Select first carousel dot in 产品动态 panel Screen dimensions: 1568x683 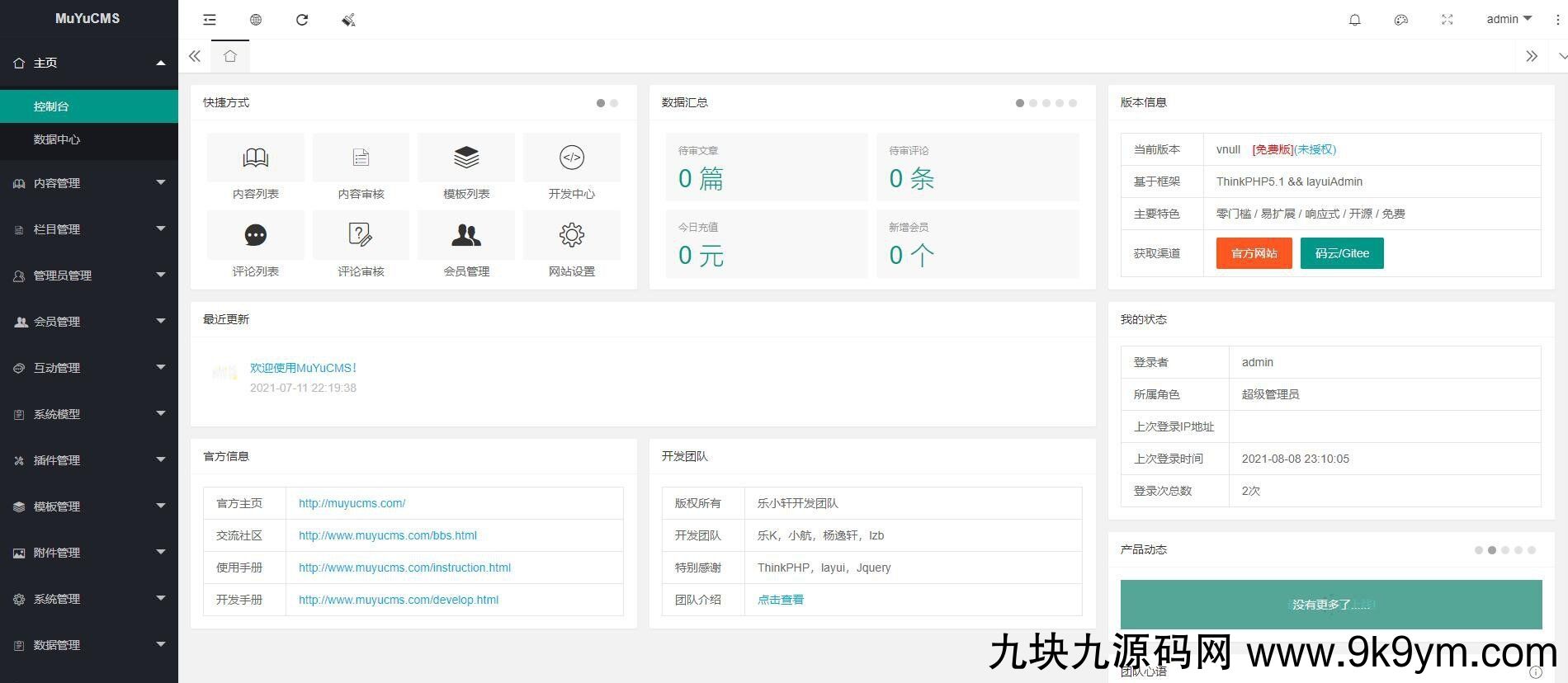1479,550
